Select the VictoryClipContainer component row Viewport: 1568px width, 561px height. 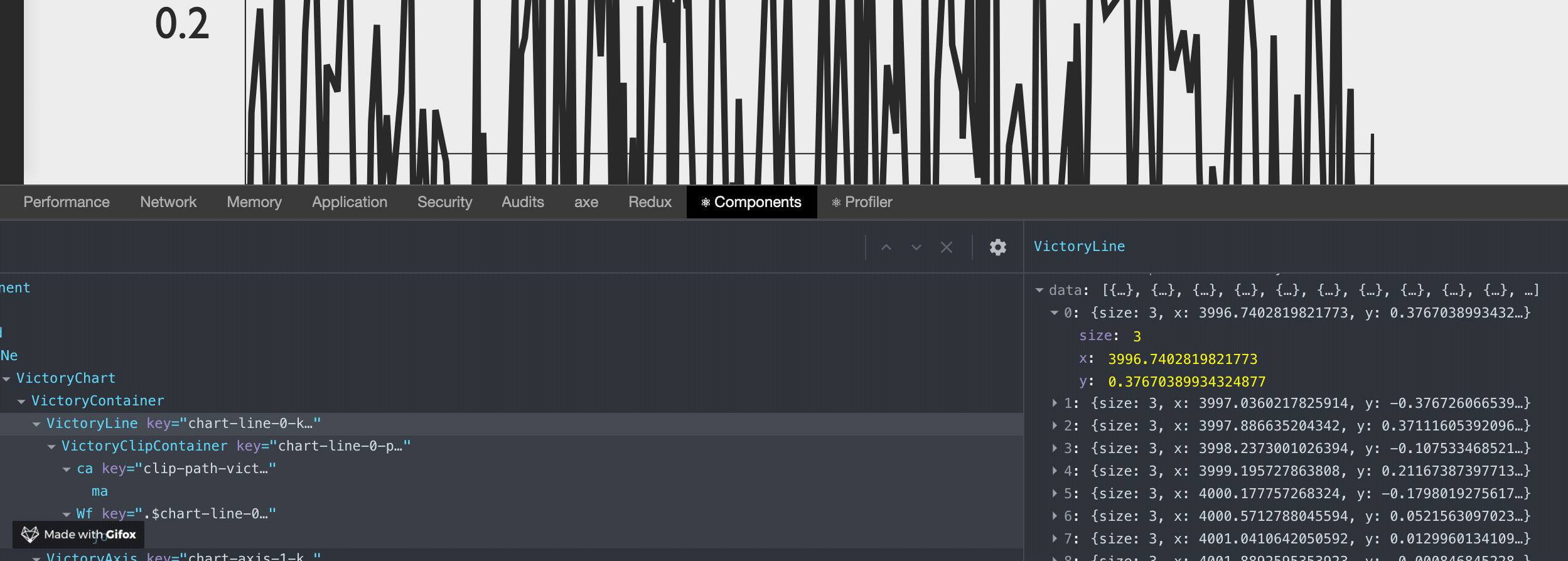tap(512, 446)
